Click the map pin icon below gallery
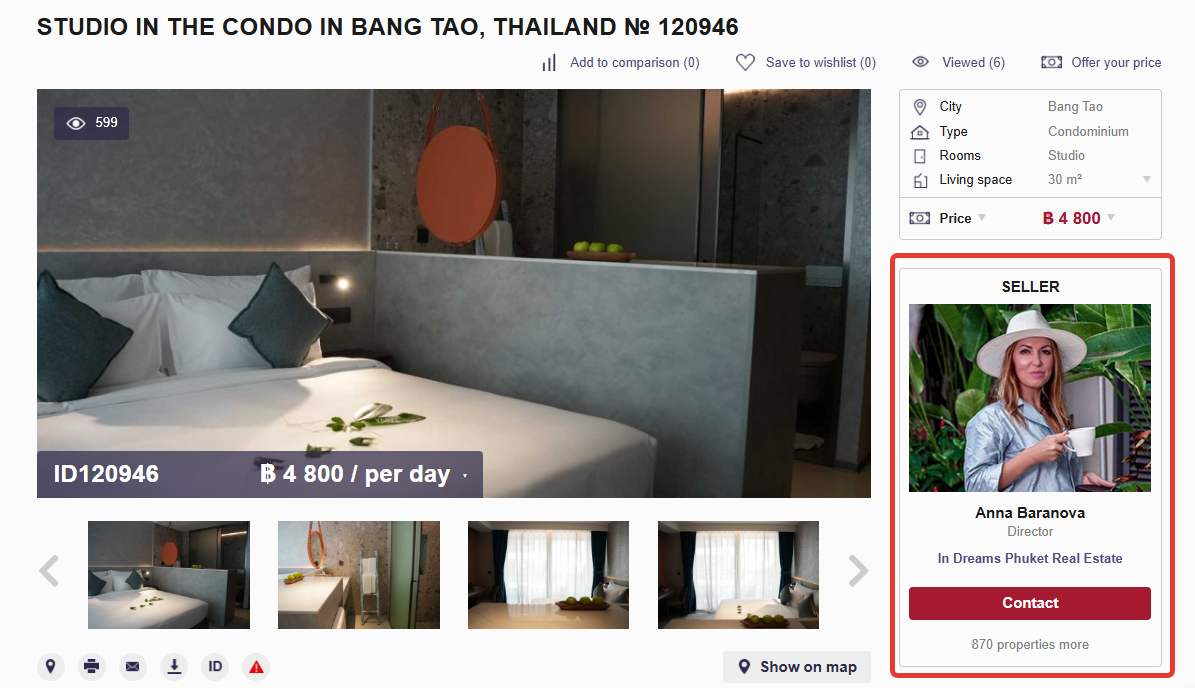1195x688 pixels. [50, 667]
